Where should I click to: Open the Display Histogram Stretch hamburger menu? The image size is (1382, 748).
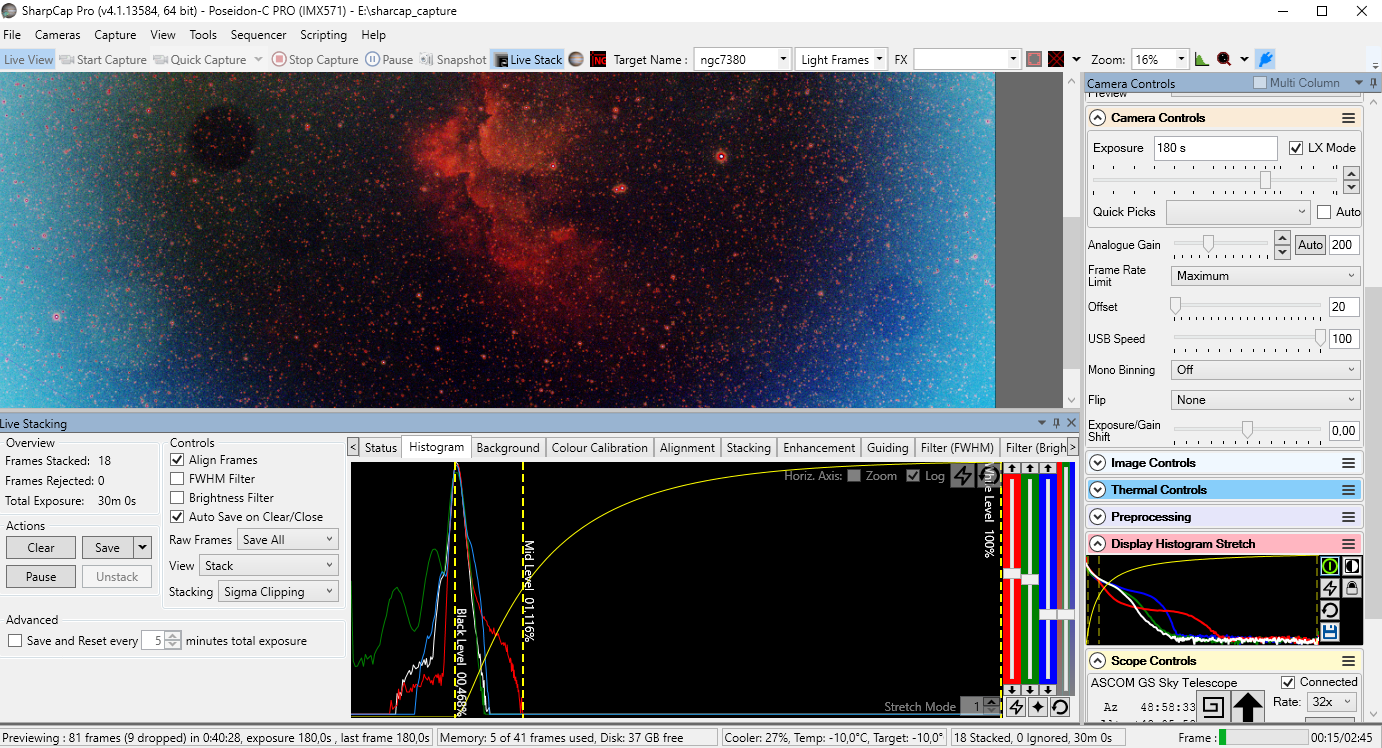click(x=1348, y=544)
